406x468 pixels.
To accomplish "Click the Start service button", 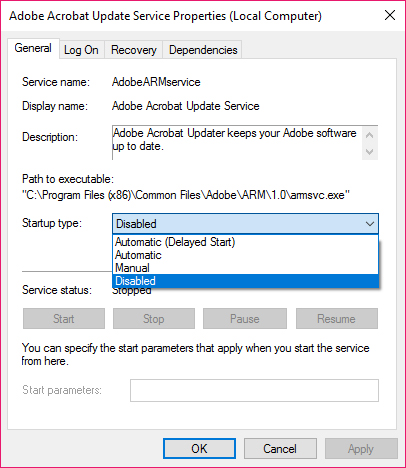I will click(x=64, y=319).
